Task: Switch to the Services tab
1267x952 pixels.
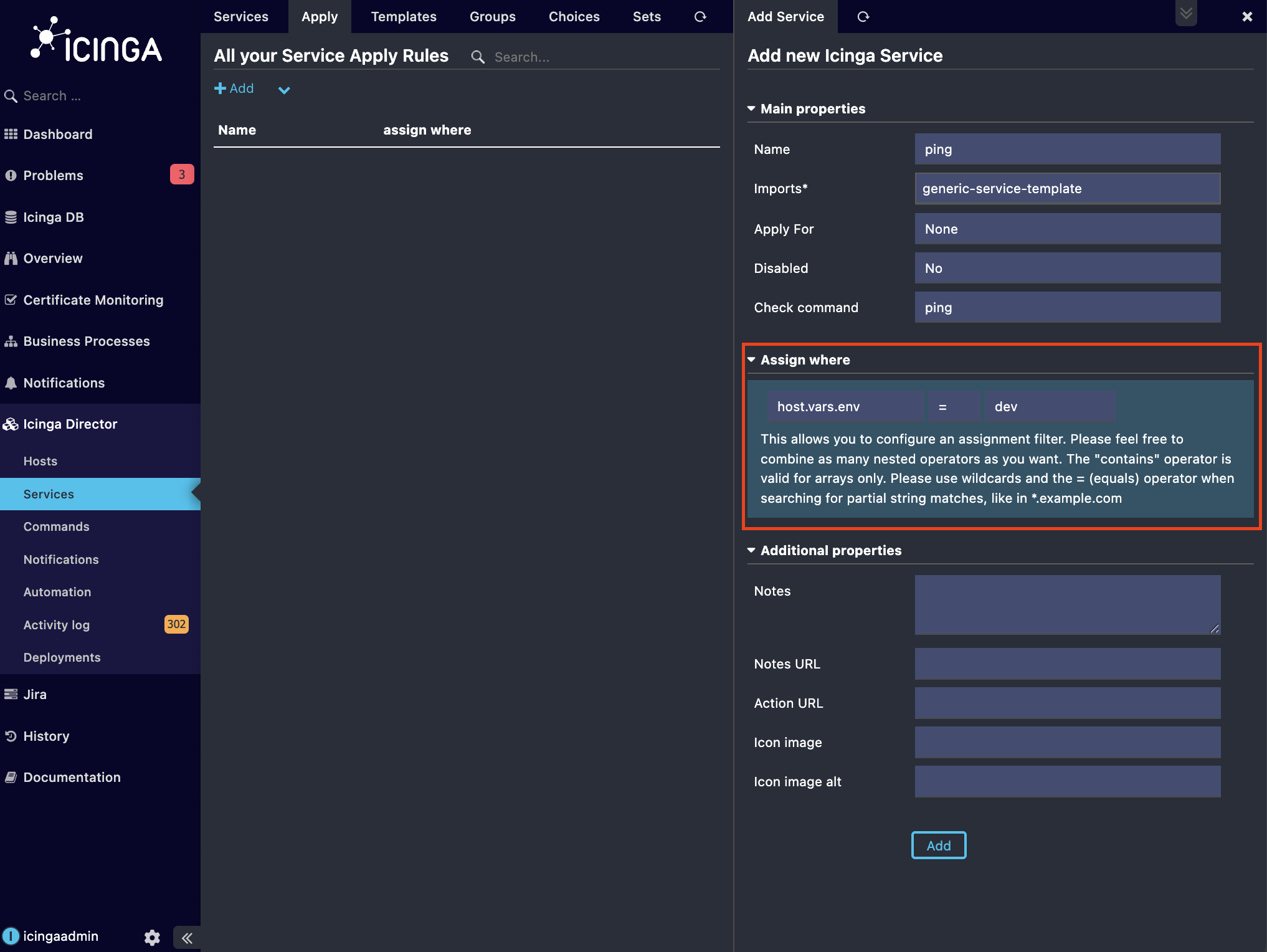Action: [x=241, y=17]
